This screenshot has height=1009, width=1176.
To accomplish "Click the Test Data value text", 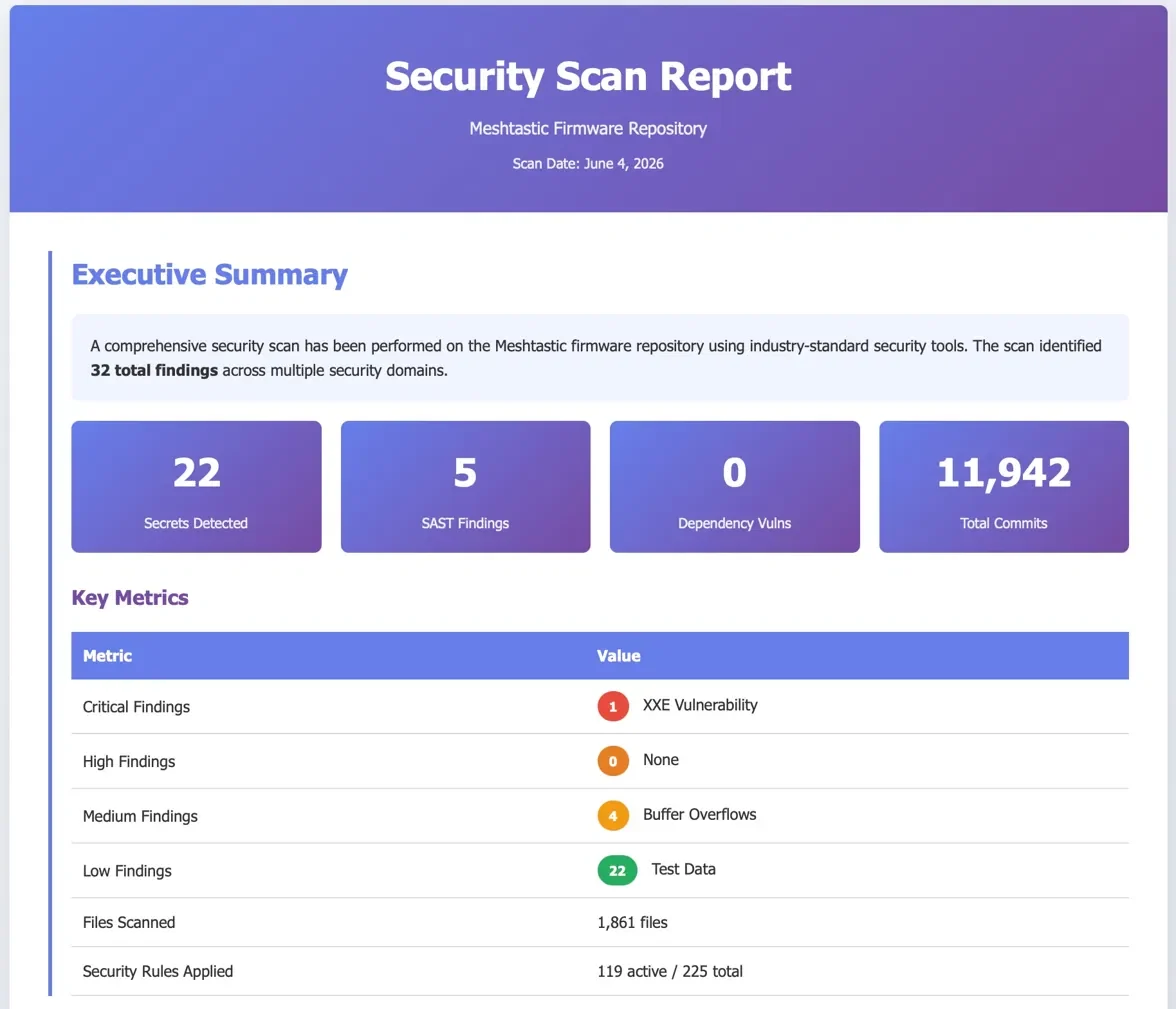I will click(683, 869).
